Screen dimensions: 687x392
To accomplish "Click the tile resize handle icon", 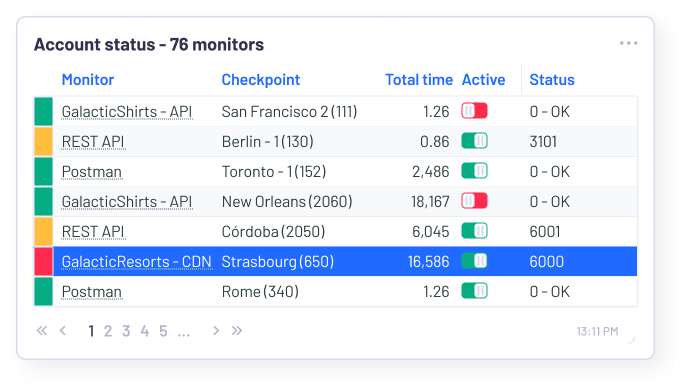I will point(631,340).
